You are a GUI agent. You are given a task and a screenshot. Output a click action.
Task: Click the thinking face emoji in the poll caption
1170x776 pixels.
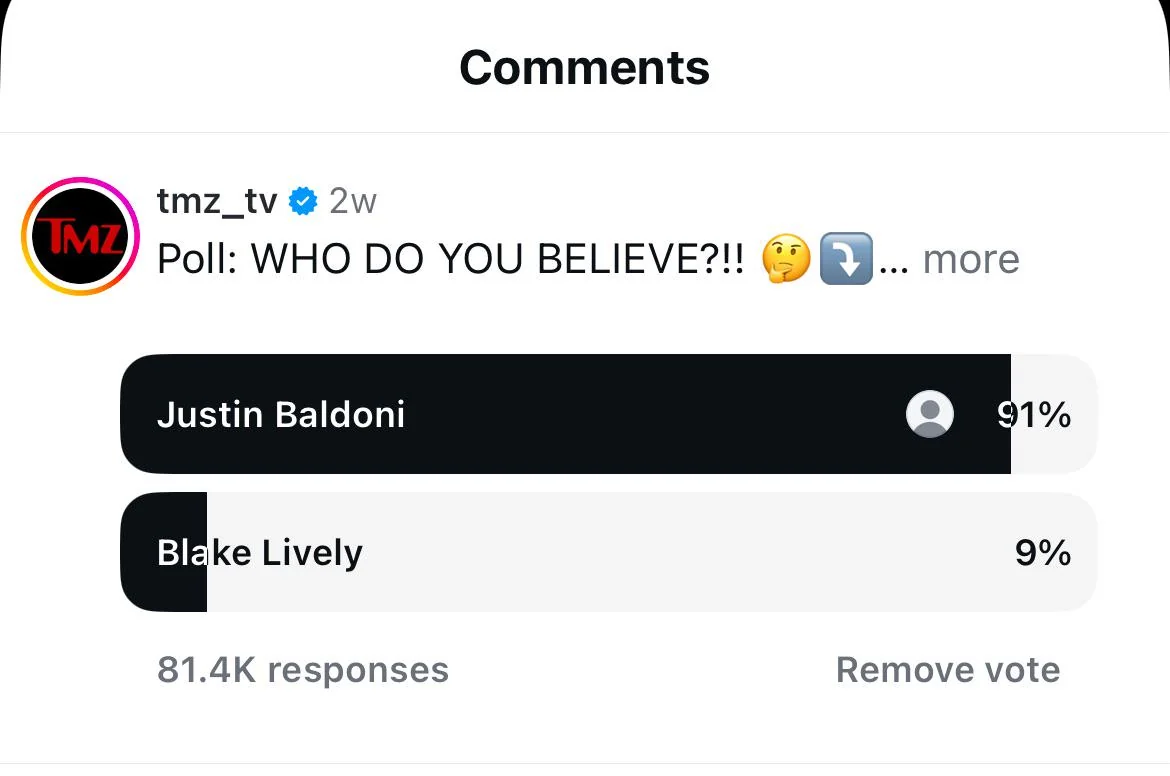click(x=786, y=258)
